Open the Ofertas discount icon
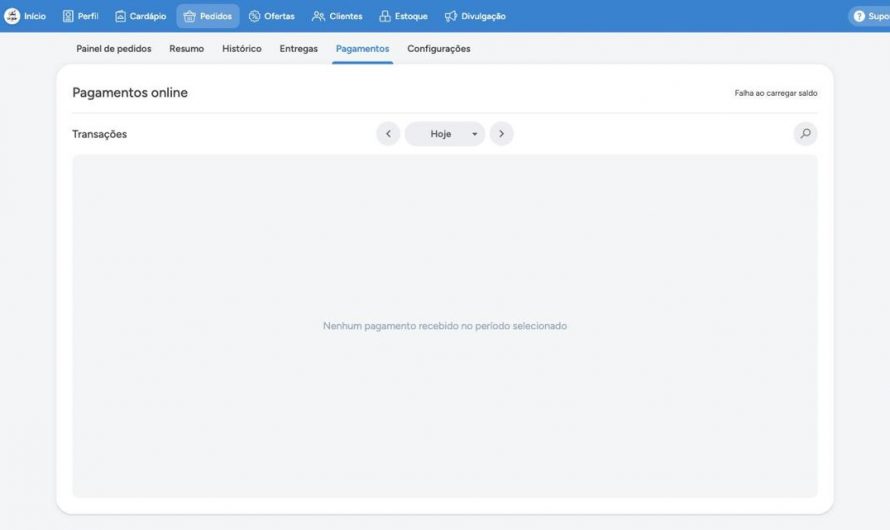This screenshot has width=890, height=530. click(254, 16)
